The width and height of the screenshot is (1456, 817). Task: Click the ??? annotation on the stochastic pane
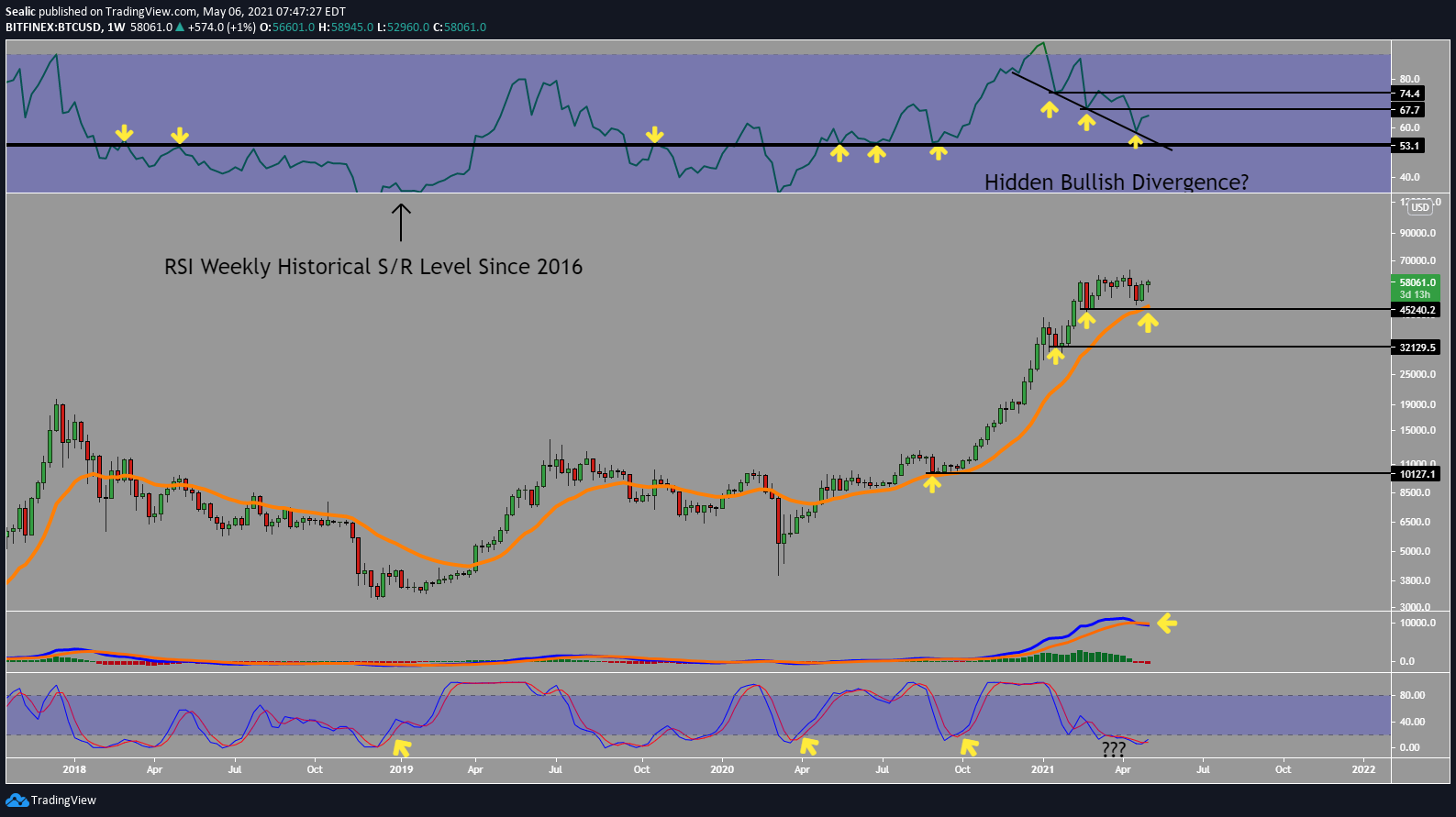[x=1113, y=749]
